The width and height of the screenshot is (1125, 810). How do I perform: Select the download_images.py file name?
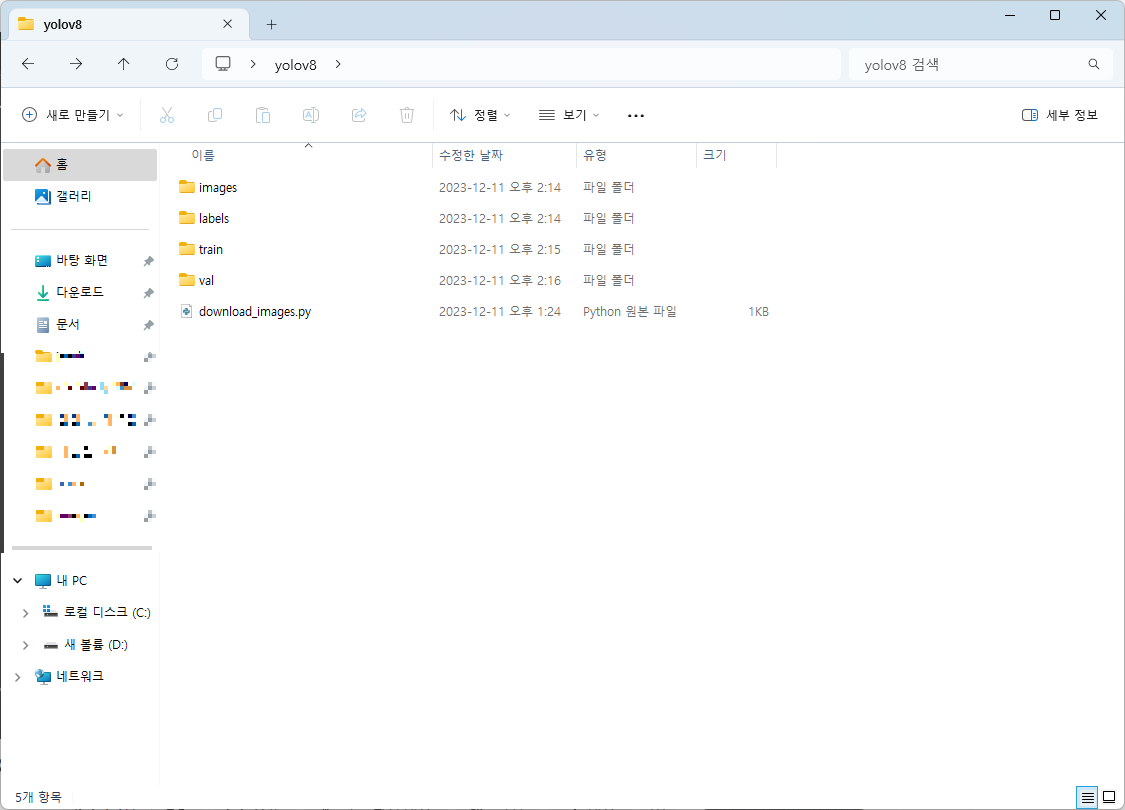coord(255,311)
